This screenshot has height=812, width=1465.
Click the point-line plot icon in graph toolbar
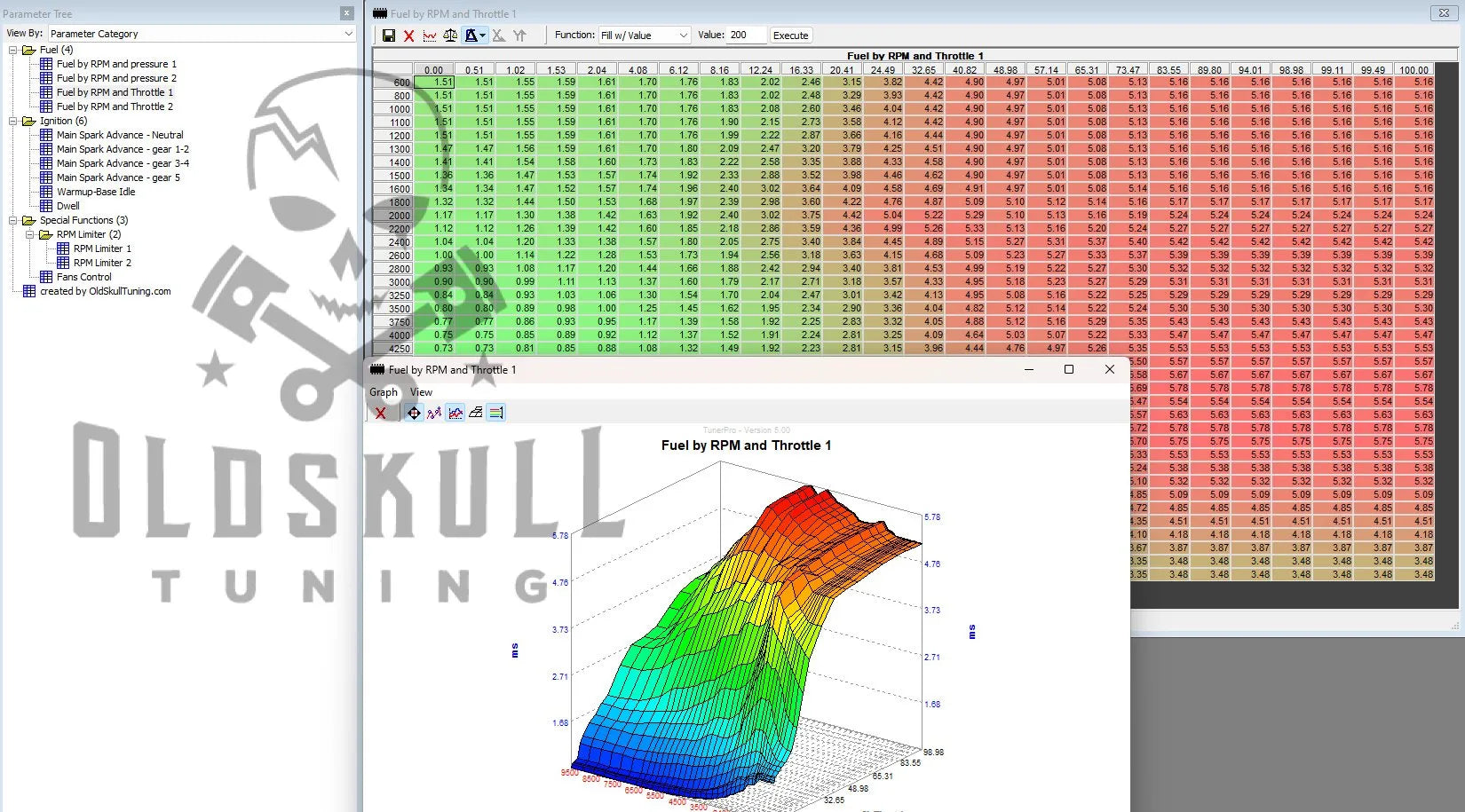(x=434, y=413)
